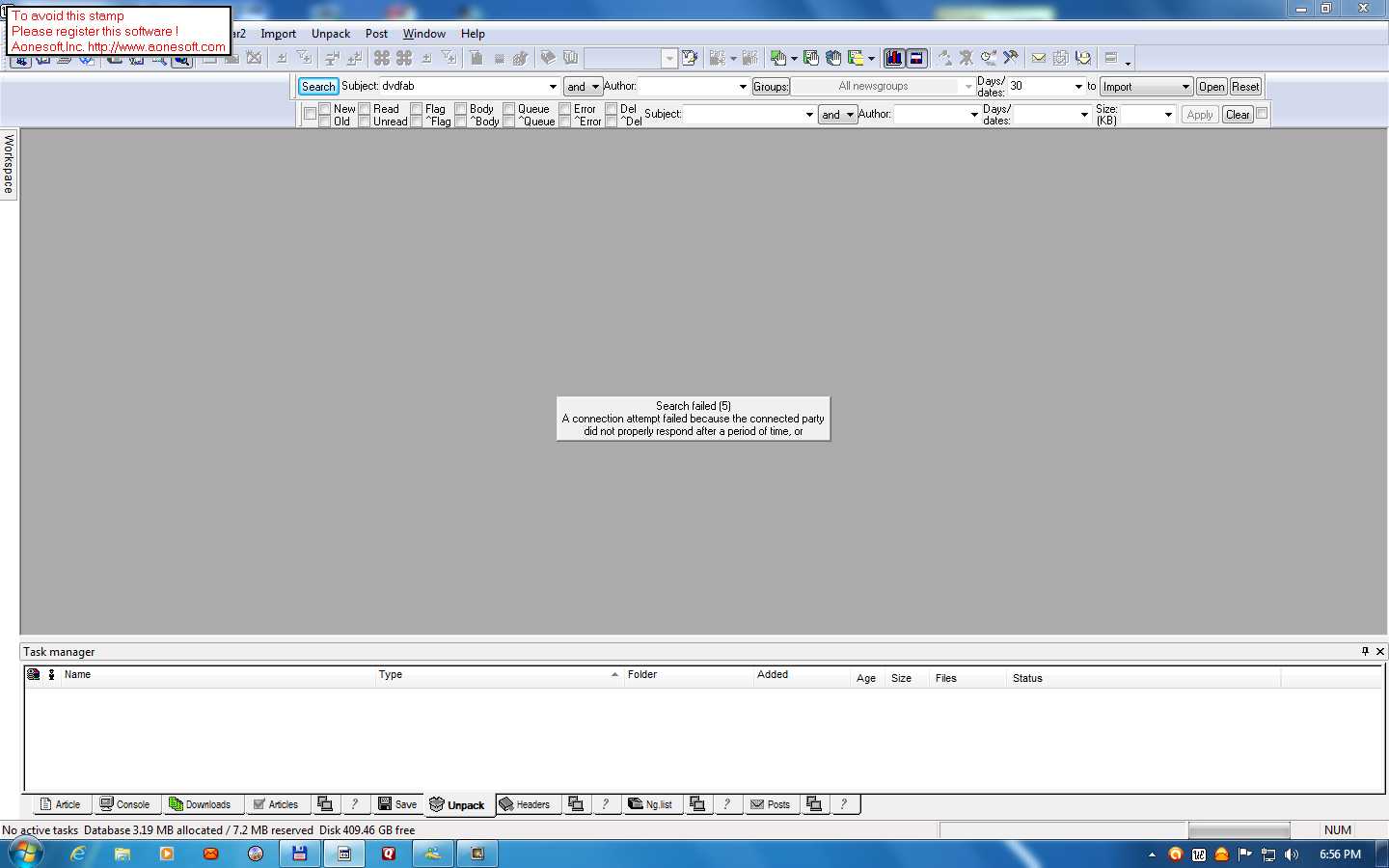Click the blue bar chart toolbar icon
This screenshot has width=1389, height=868.
pyautogui.click(x=893, y=58)
